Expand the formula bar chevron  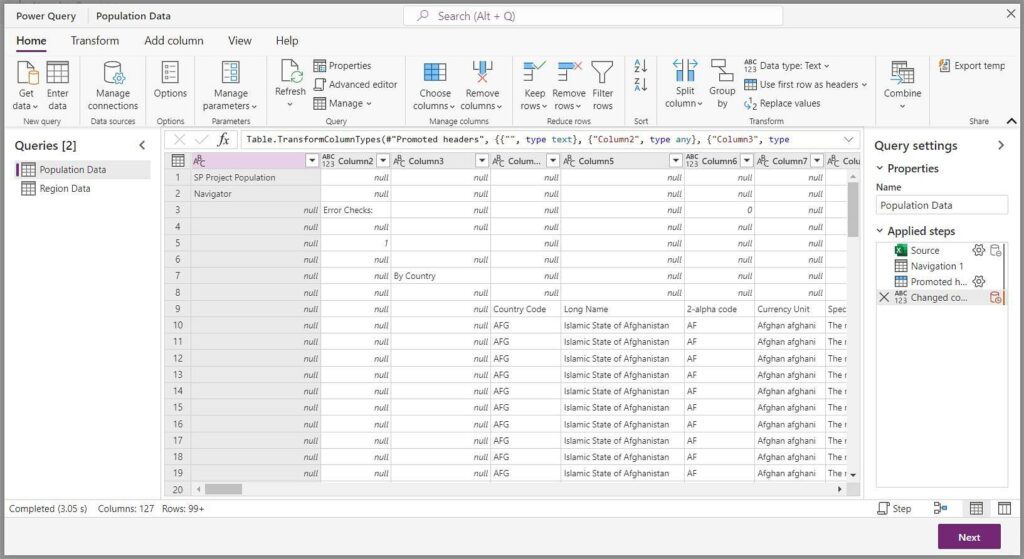pyautogui.click(x=849, y=140)
